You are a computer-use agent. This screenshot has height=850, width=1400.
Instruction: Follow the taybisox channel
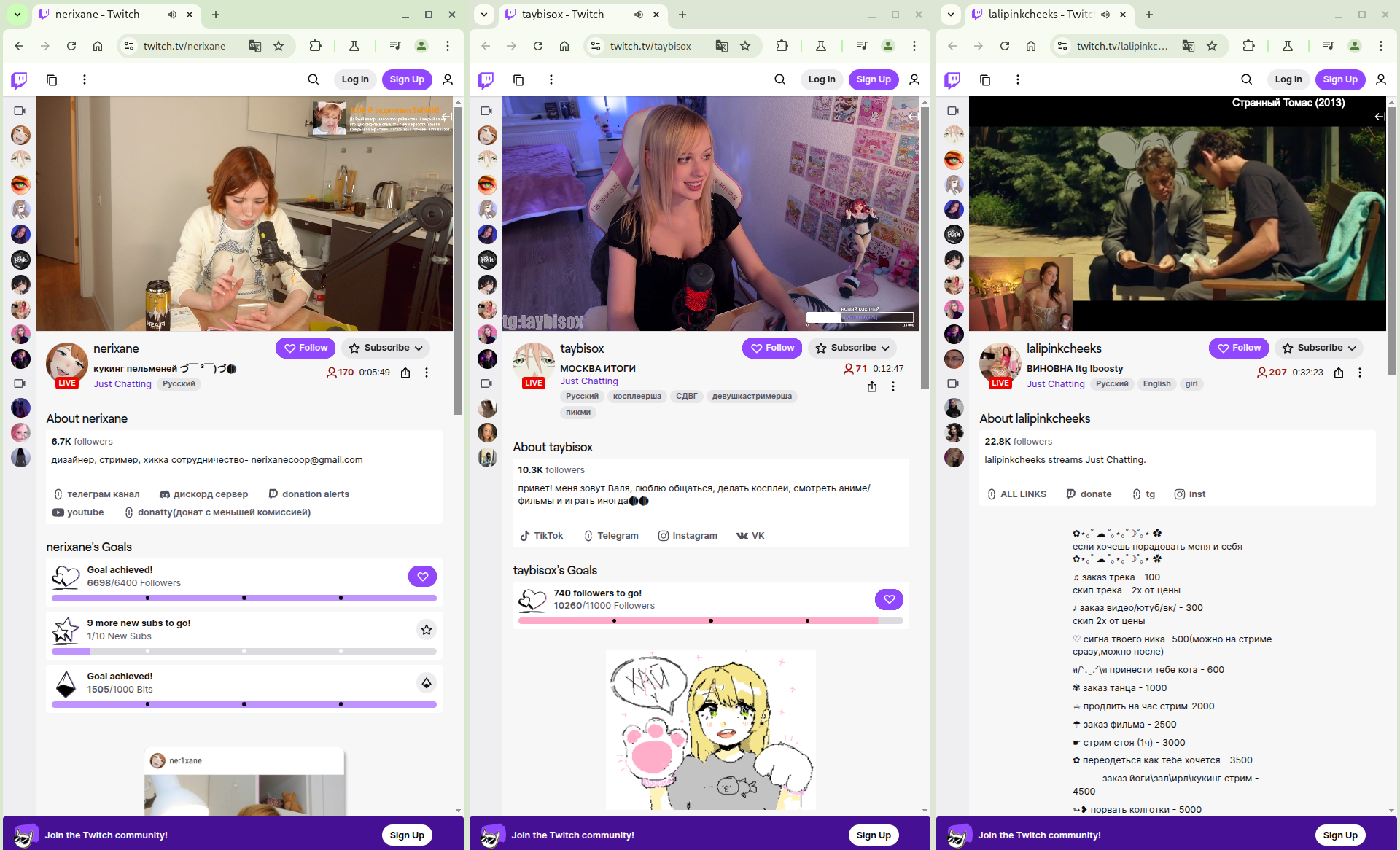[x=772, y=348]
